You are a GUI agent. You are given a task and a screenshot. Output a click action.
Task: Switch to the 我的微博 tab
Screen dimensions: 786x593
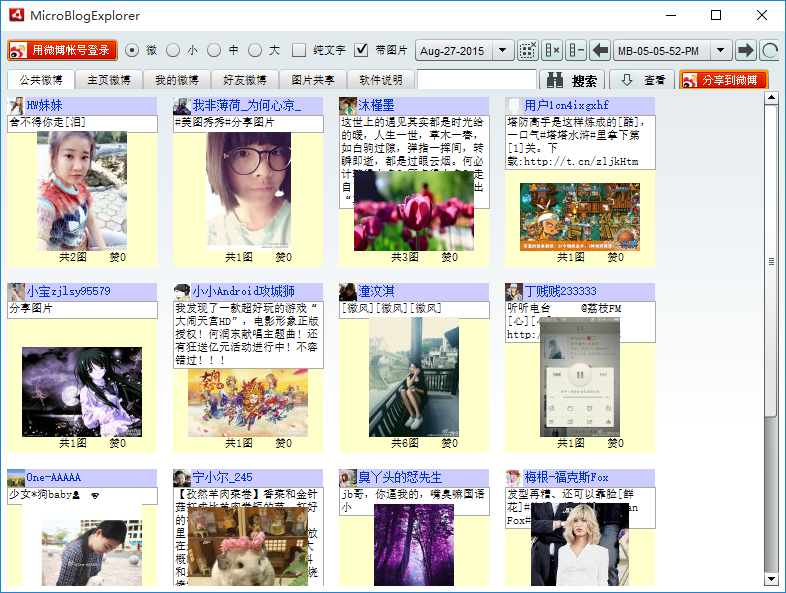176,80
